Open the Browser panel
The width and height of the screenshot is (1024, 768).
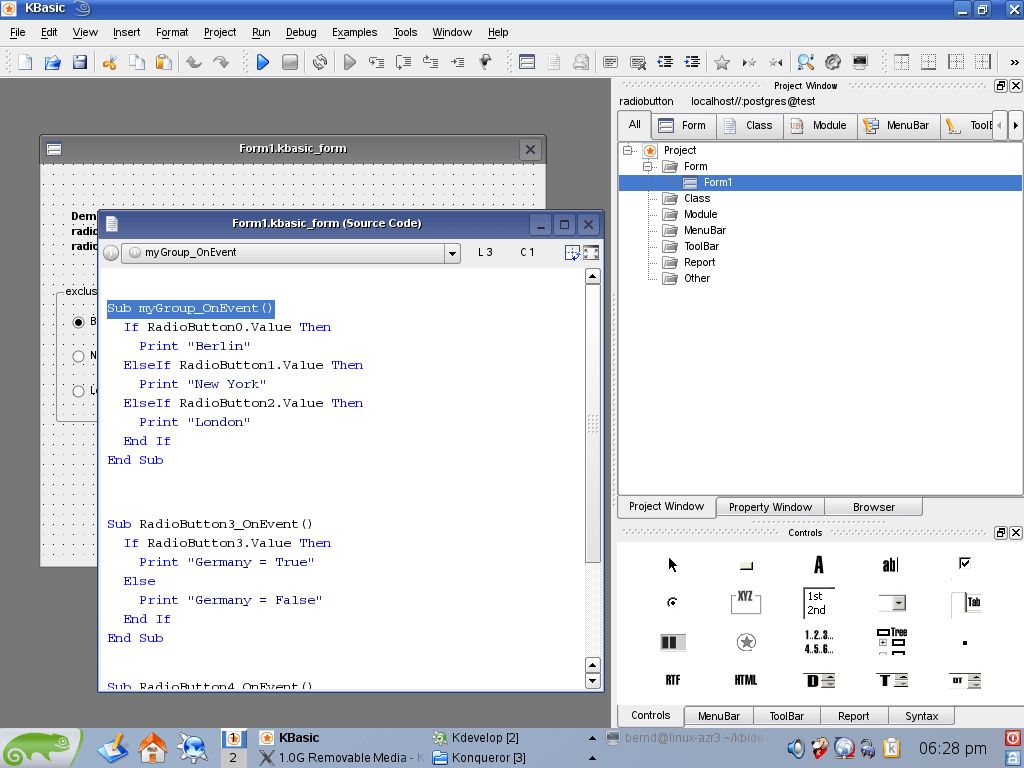coord(872,507)
